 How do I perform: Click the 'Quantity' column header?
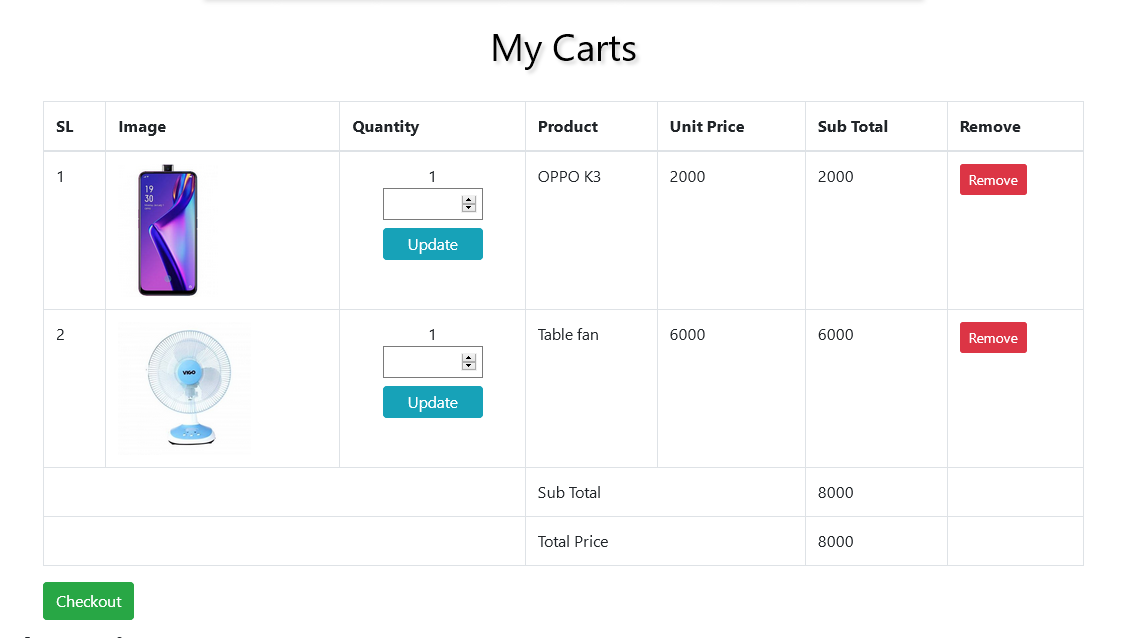pos(385,127)
